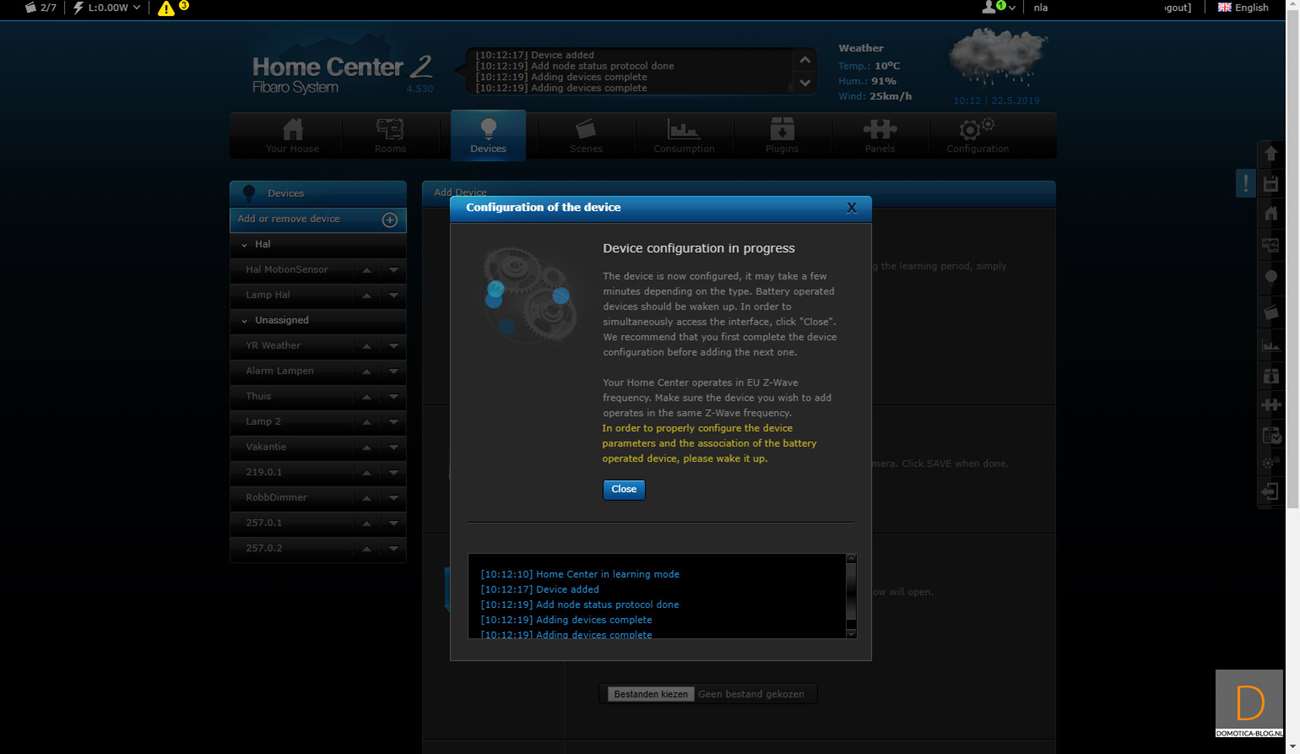The image size is (1300, 754).
Task: Click the consumption chart icon in right sidebar
Action: point(1271,346)
